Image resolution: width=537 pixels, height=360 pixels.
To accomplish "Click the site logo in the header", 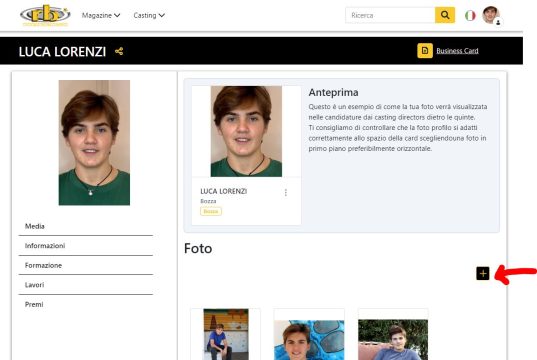I will (45, 15).
